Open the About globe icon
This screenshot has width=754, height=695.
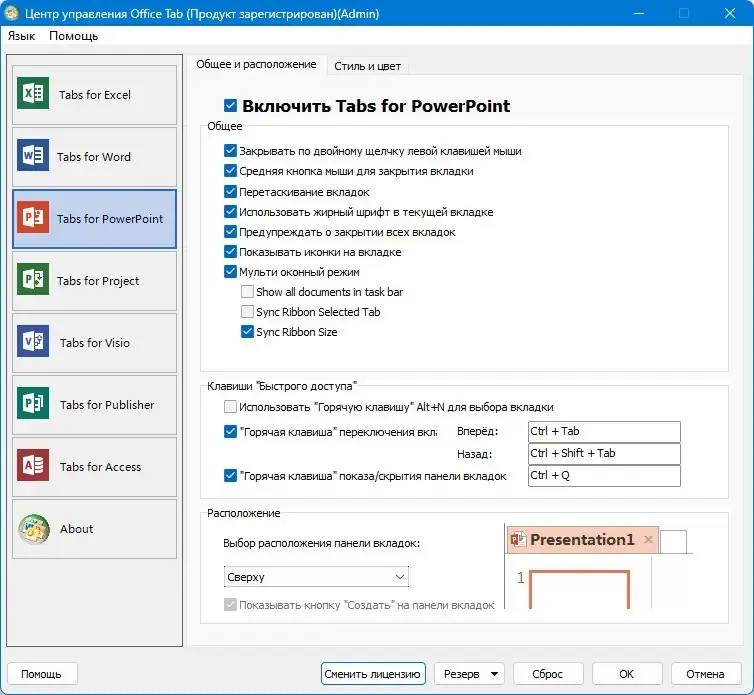pyautogui.click(x=34, y=529)
